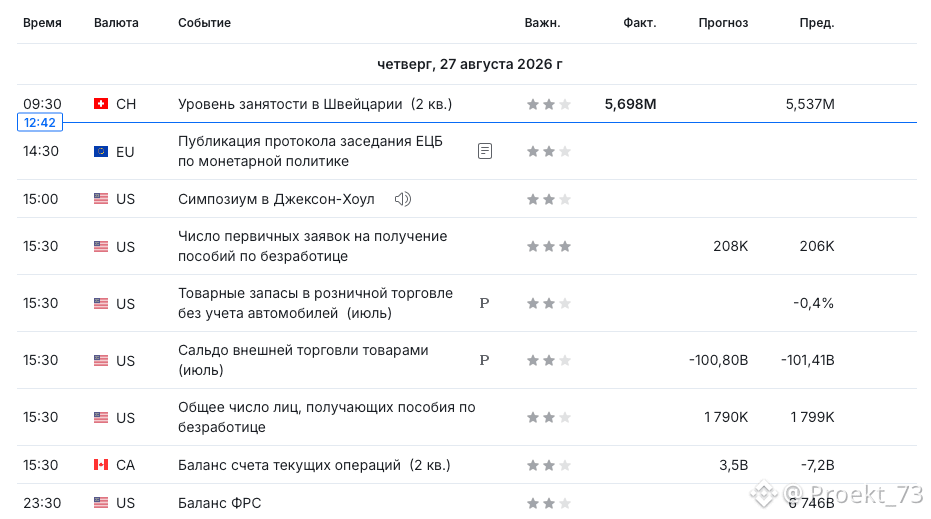Open Симпозиум в Джексон-Хоул event
This screenshot has height=519, width=931.
[x=276, y=199]
